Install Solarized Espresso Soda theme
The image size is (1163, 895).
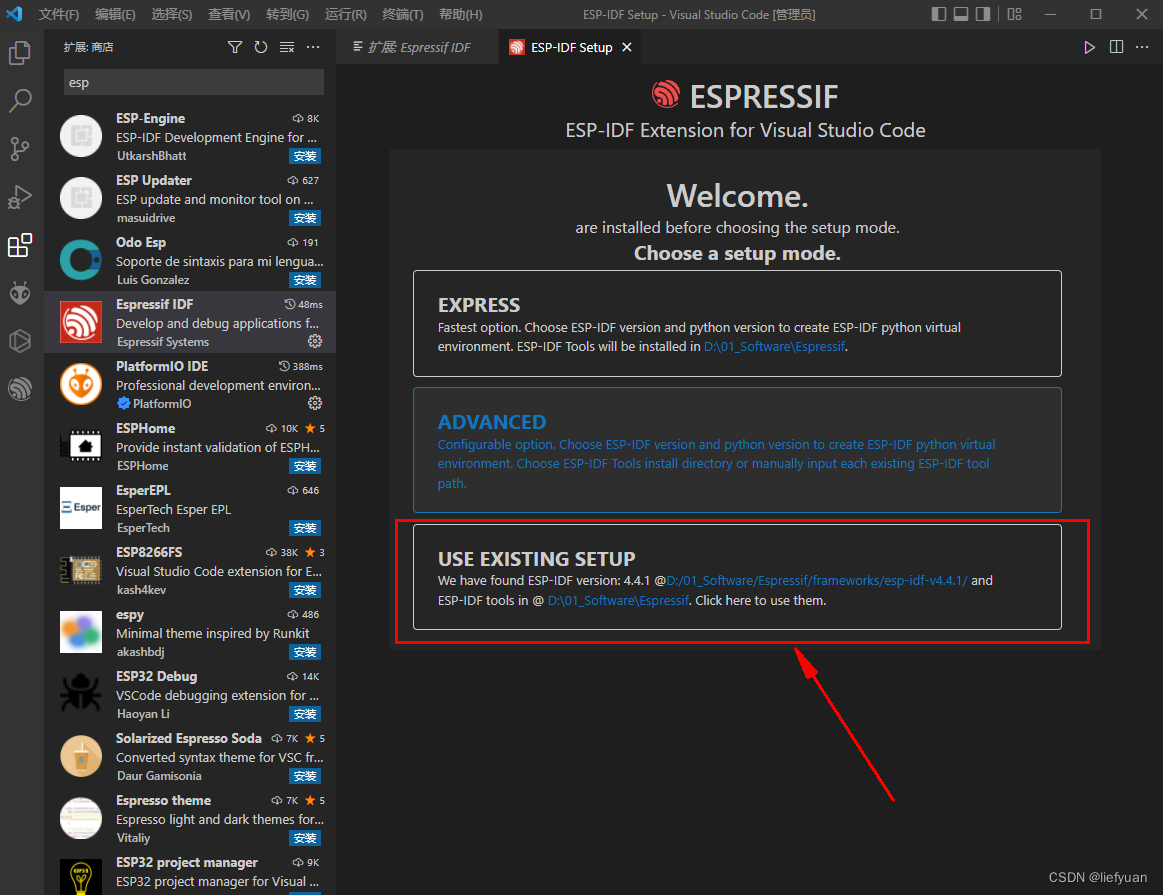[x=305, y=776]
